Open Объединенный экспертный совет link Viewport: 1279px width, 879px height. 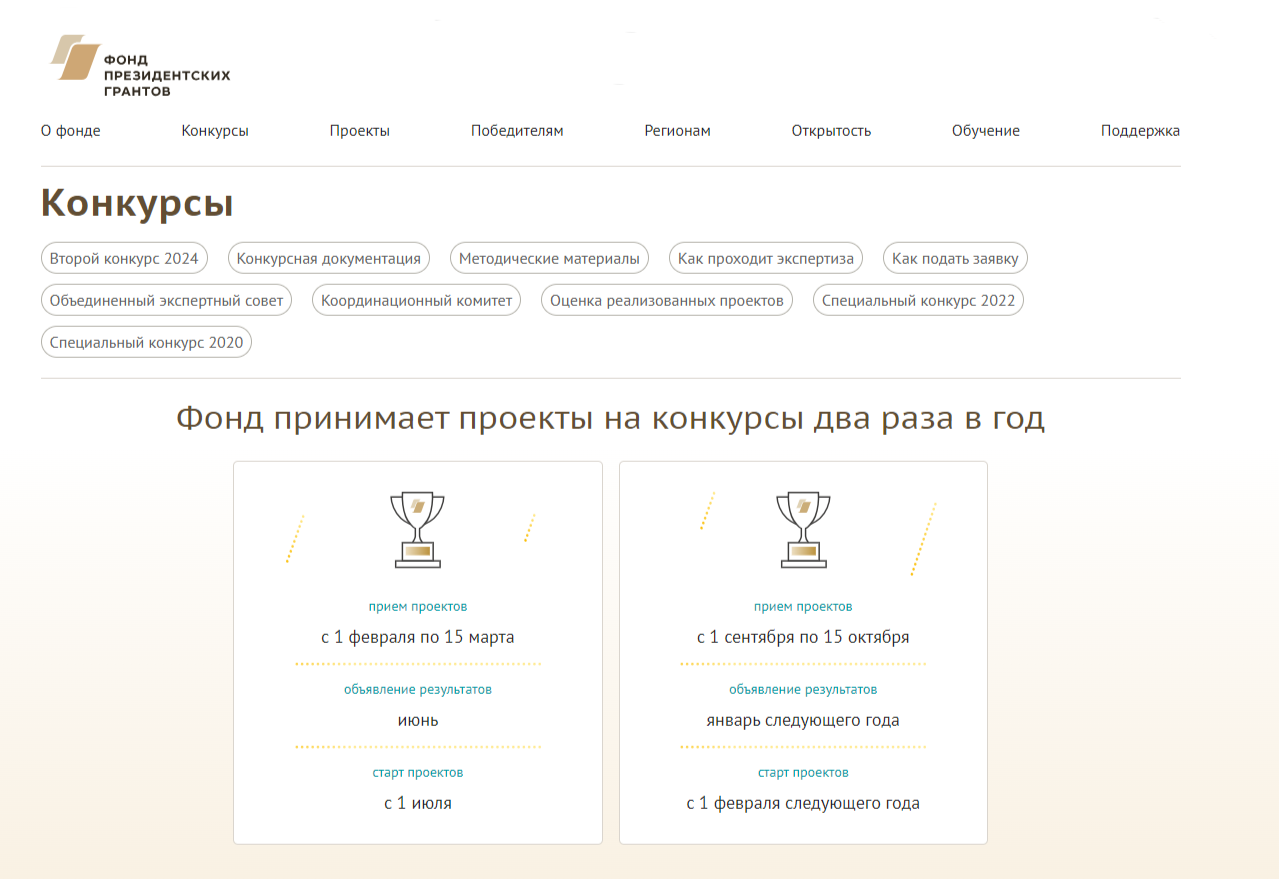click(x=166, y=301)
